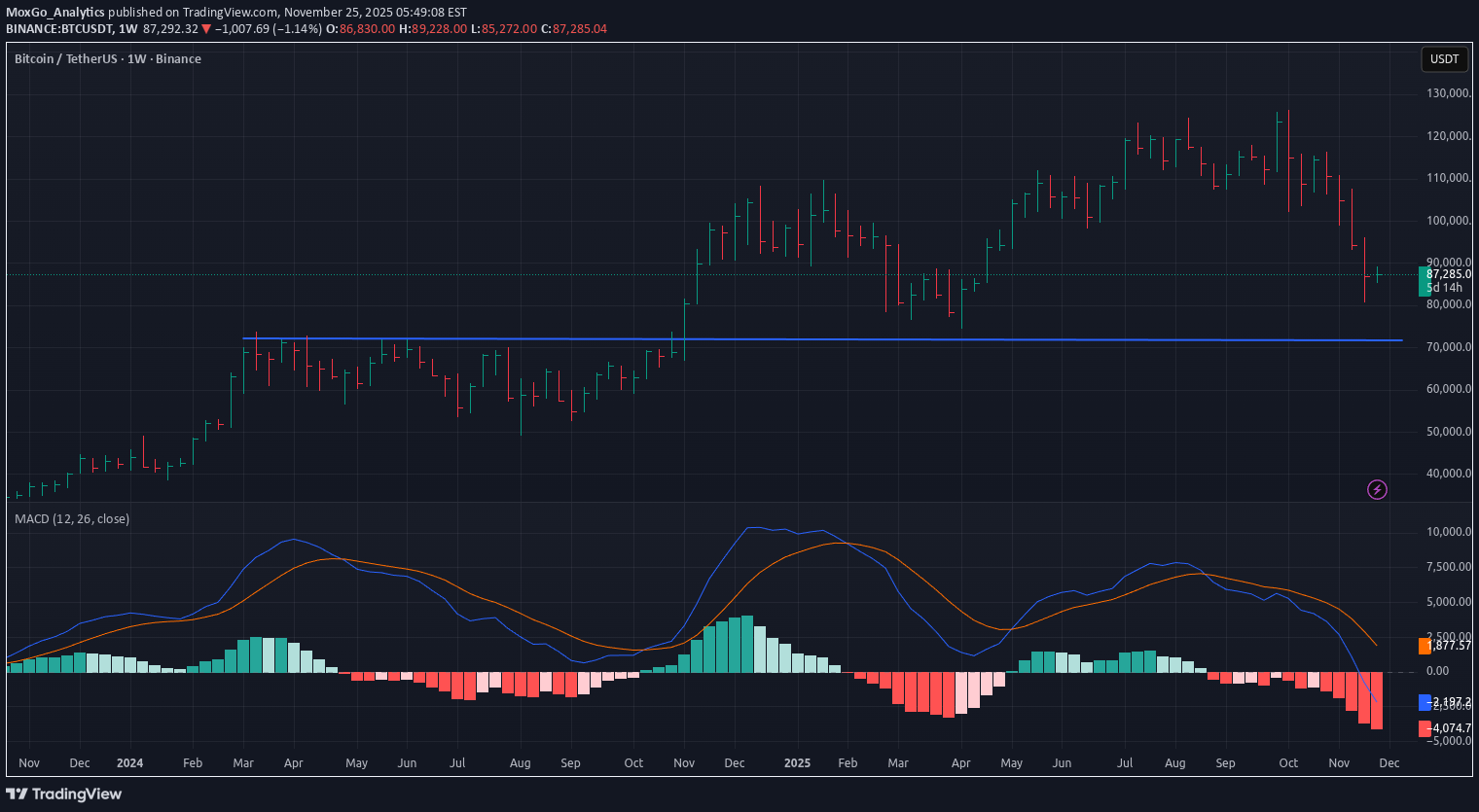Click the lightning quick-trade icon on the chart
Image resolution: width=1479 pixels, height=812 pixels.
point(1377,489)
